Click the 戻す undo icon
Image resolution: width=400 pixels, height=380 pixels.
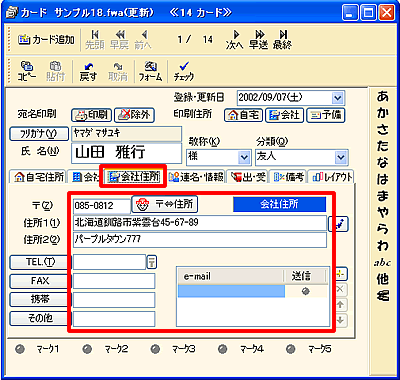coord(88,71)
